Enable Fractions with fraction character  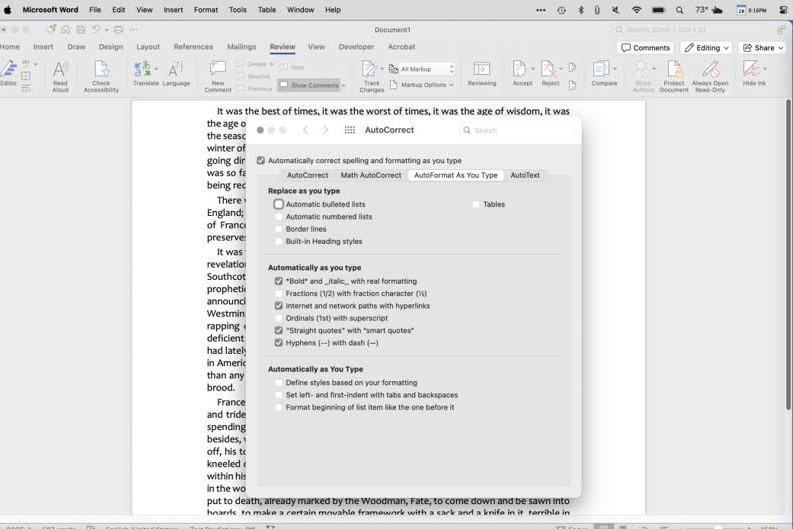[279, 293]
